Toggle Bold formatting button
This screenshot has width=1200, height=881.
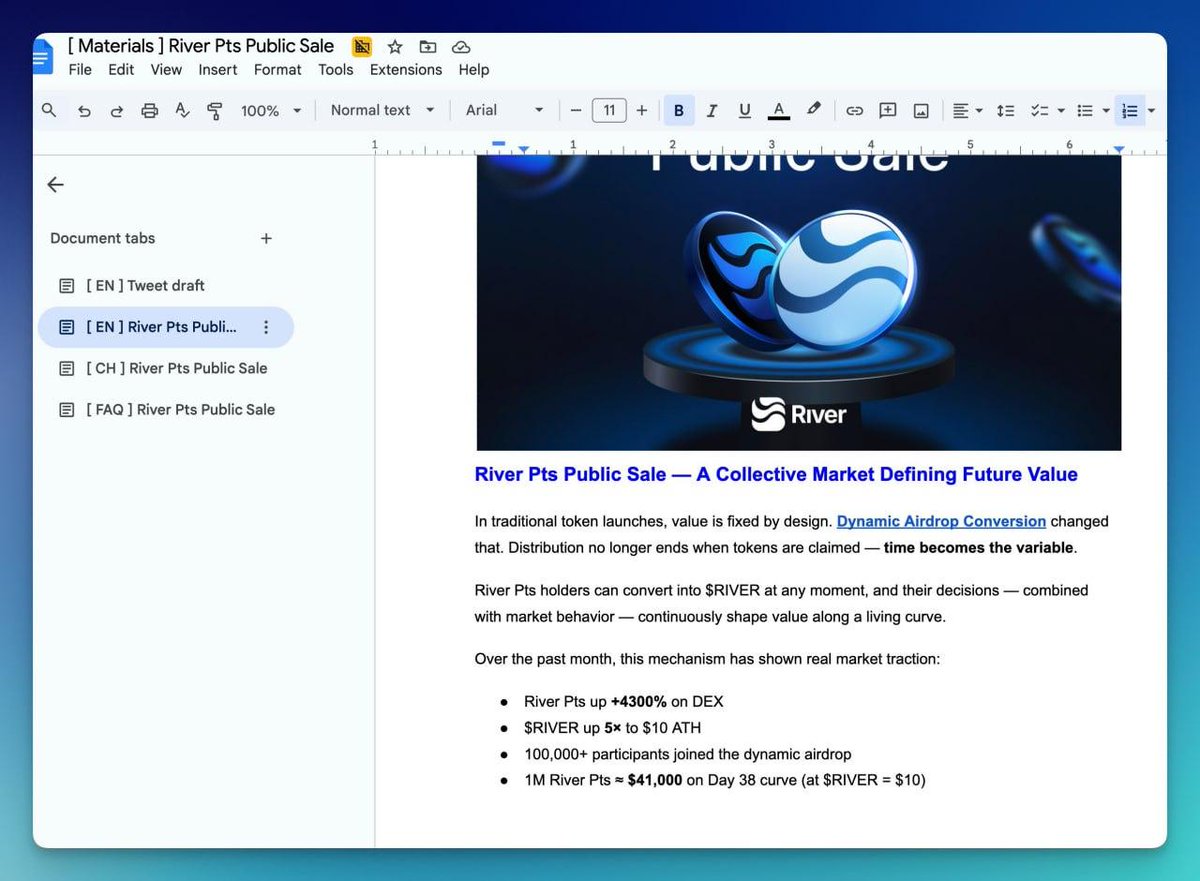click(679, 111)
